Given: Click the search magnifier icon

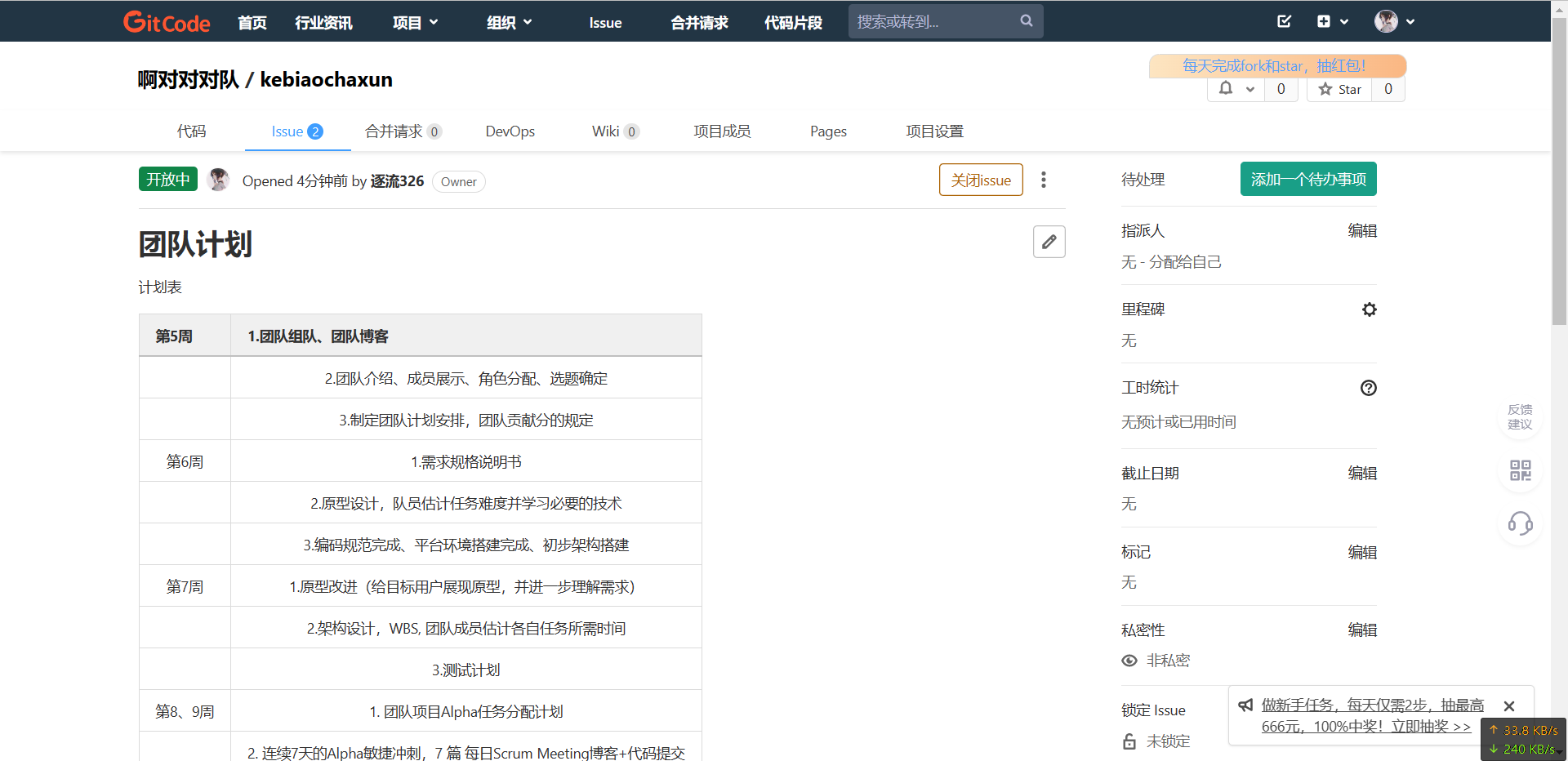Looking at the screenshot, I should (x=1027, y=21).
